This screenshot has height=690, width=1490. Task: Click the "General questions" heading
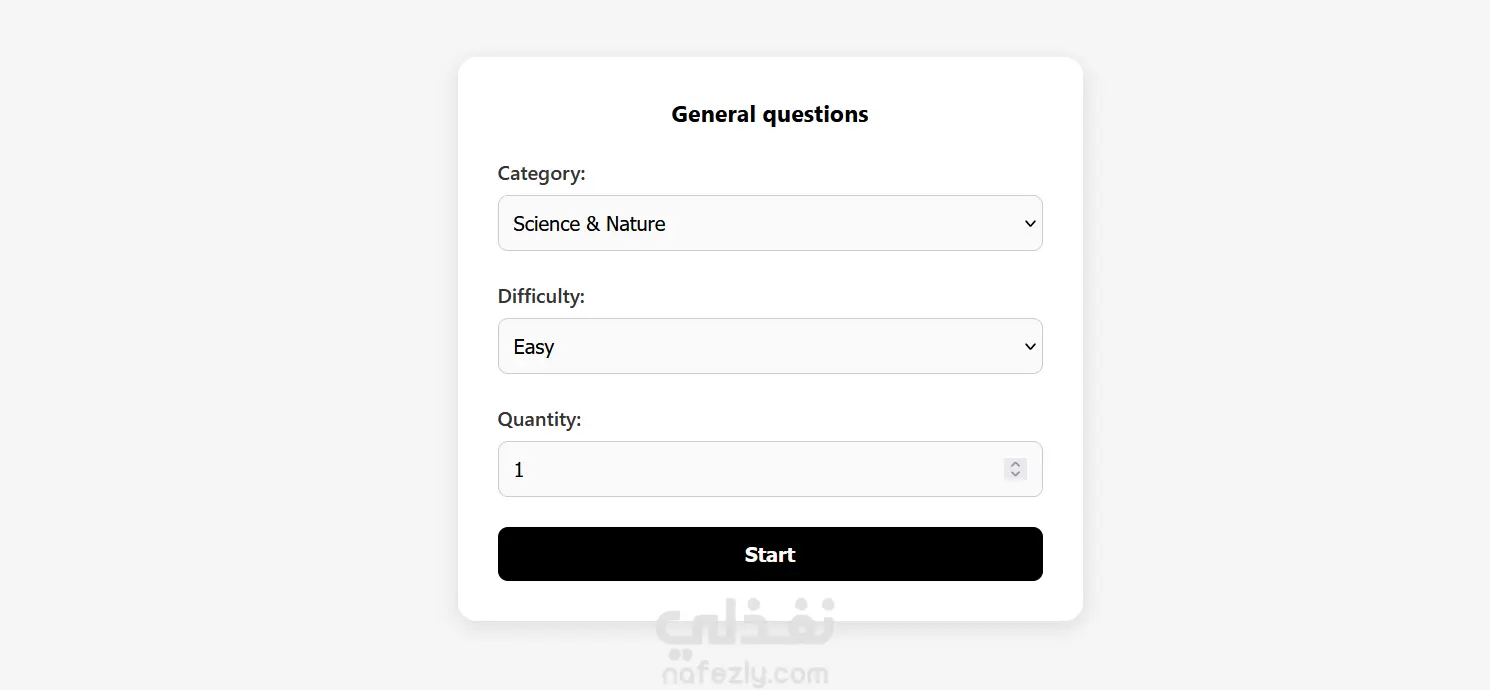pyautogui.click(x=769, y=114)
